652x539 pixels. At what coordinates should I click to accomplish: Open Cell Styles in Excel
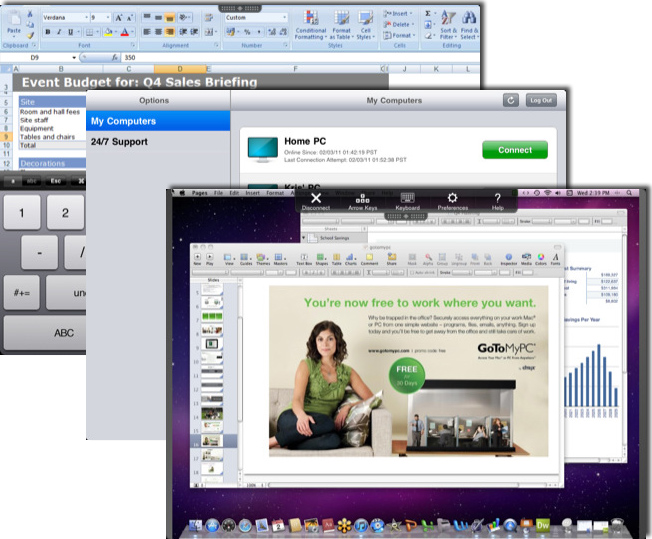point(366,25)
